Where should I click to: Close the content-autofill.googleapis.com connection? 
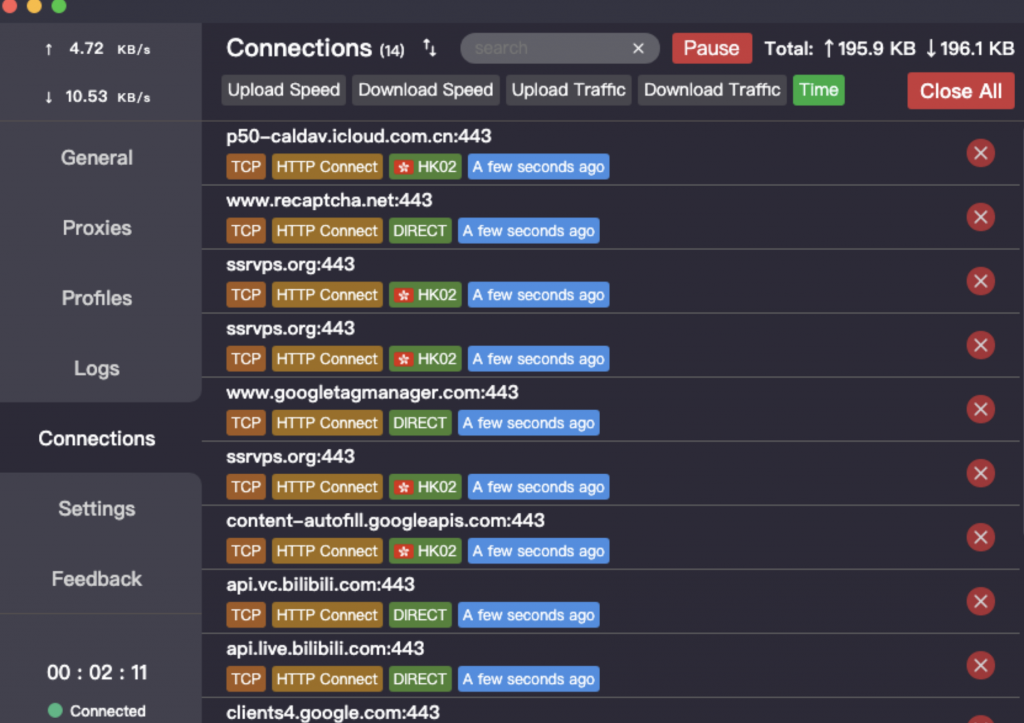980,538
